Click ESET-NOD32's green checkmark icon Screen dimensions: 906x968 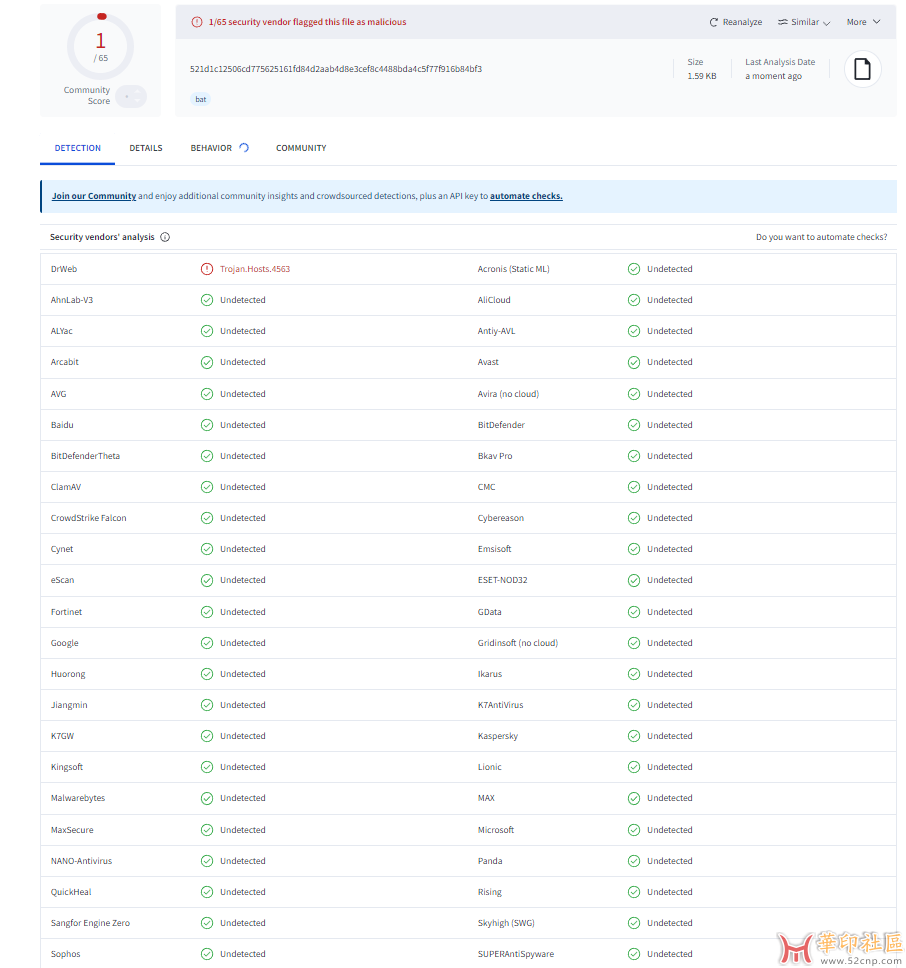click(x=634, y=580)
